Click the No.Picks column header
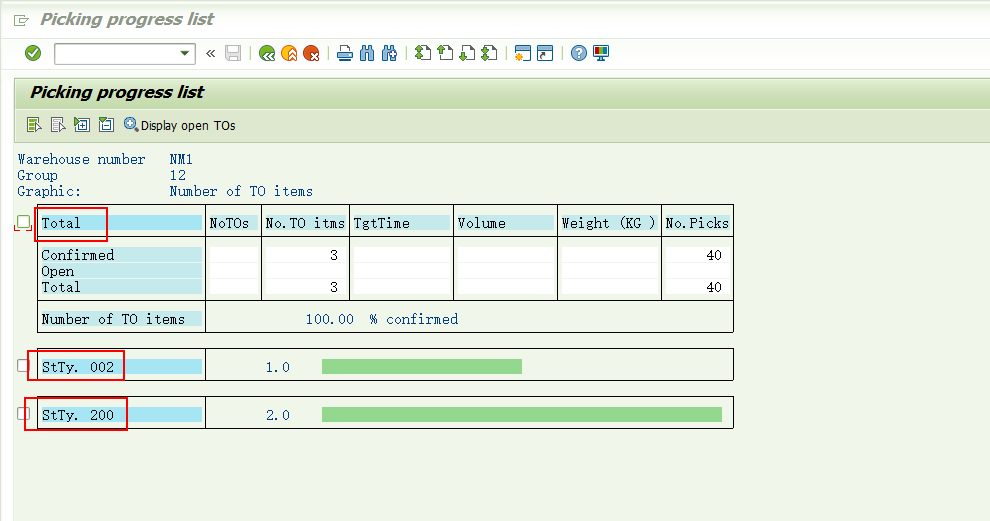This screenshot has width=990, height=521. point(697,223)
